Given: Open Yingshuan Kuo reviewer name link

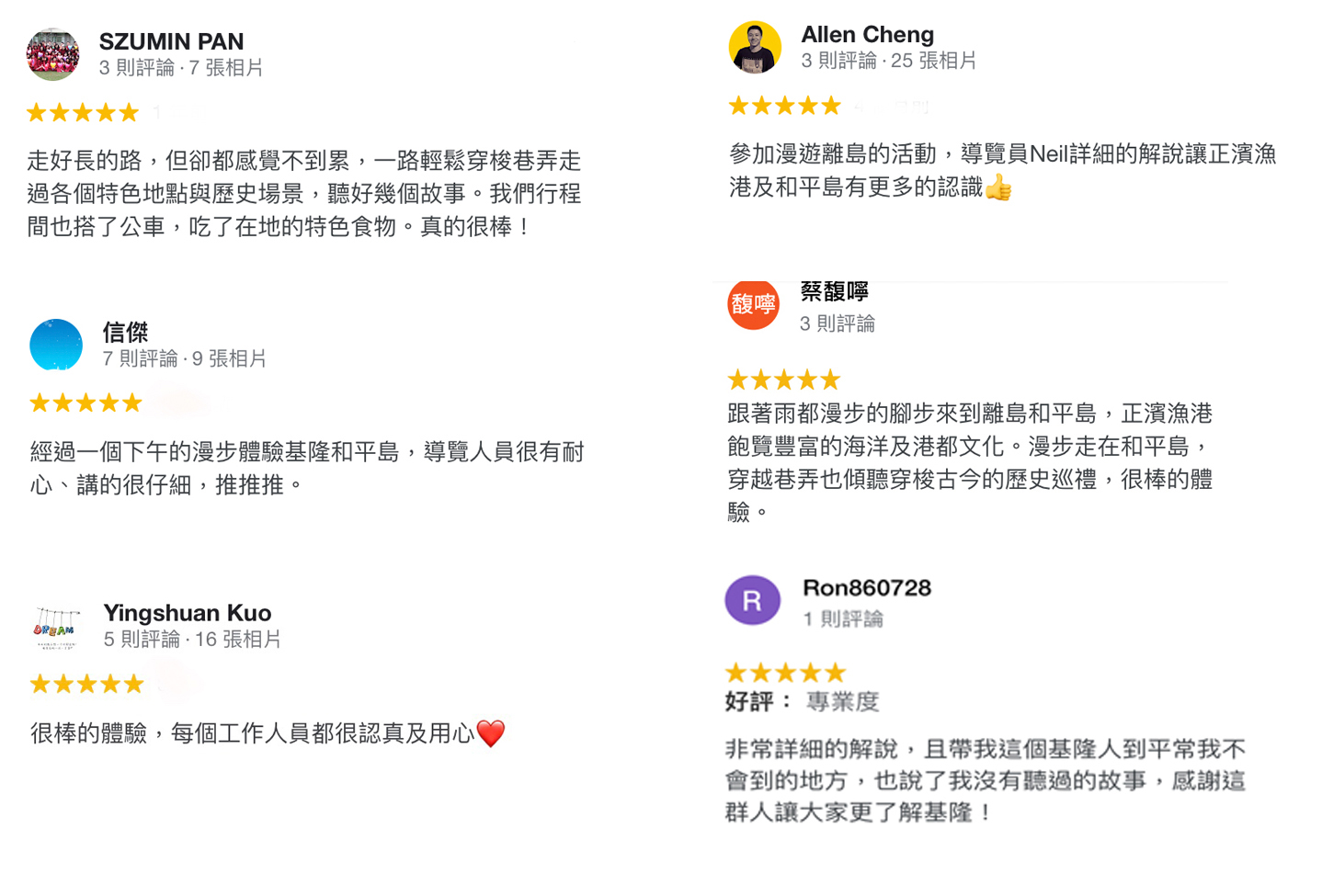Looking at the screenshot, I should (x=187, y=613).
